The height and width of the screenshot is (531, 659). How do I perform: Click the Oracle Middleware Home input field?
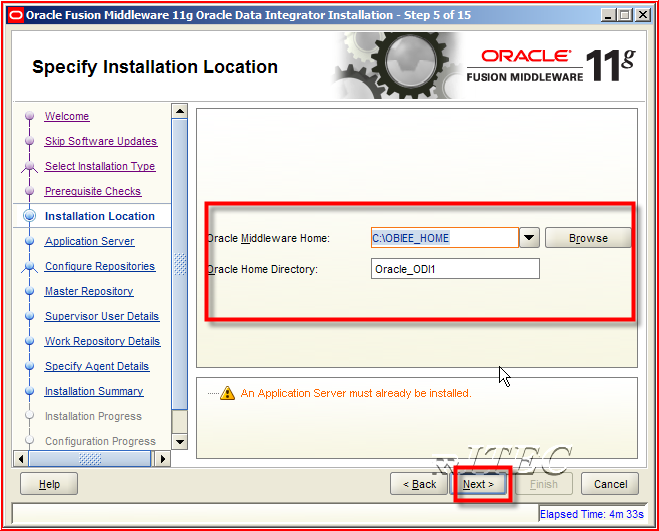point(445,238)
